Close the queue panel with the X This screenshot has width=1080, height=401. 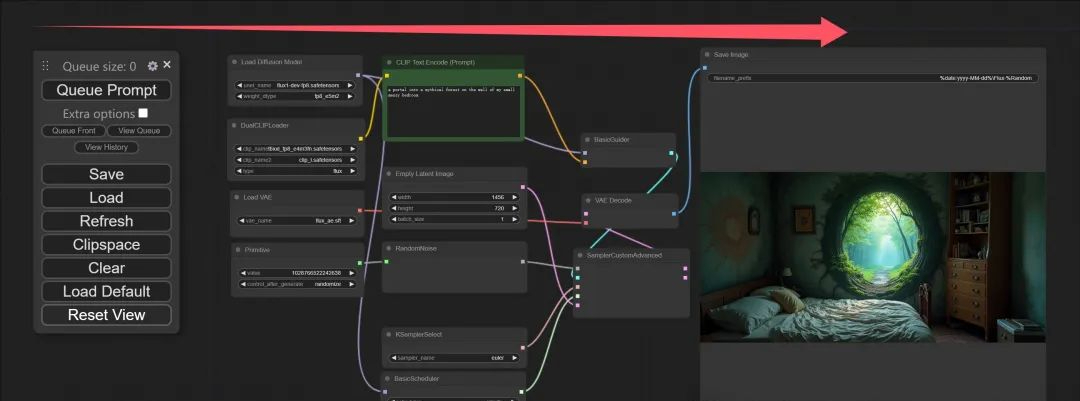click(x=167, y=65)
